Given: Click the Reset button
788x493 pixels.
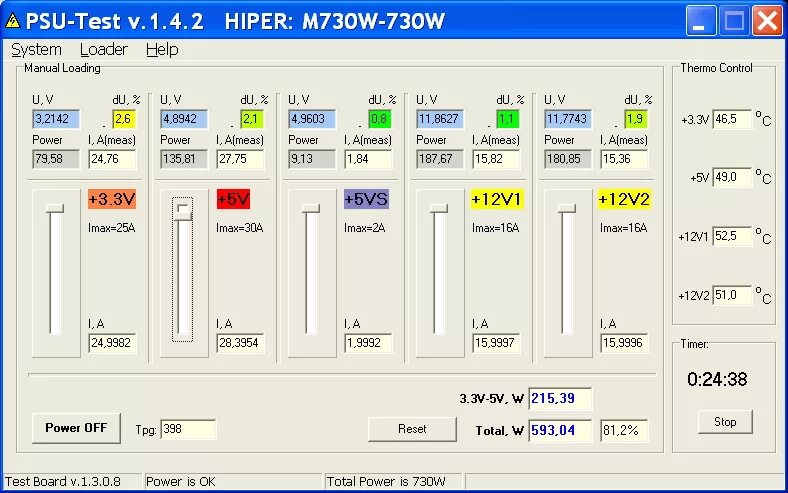Looking at the screenshot, I should point(412,429).
